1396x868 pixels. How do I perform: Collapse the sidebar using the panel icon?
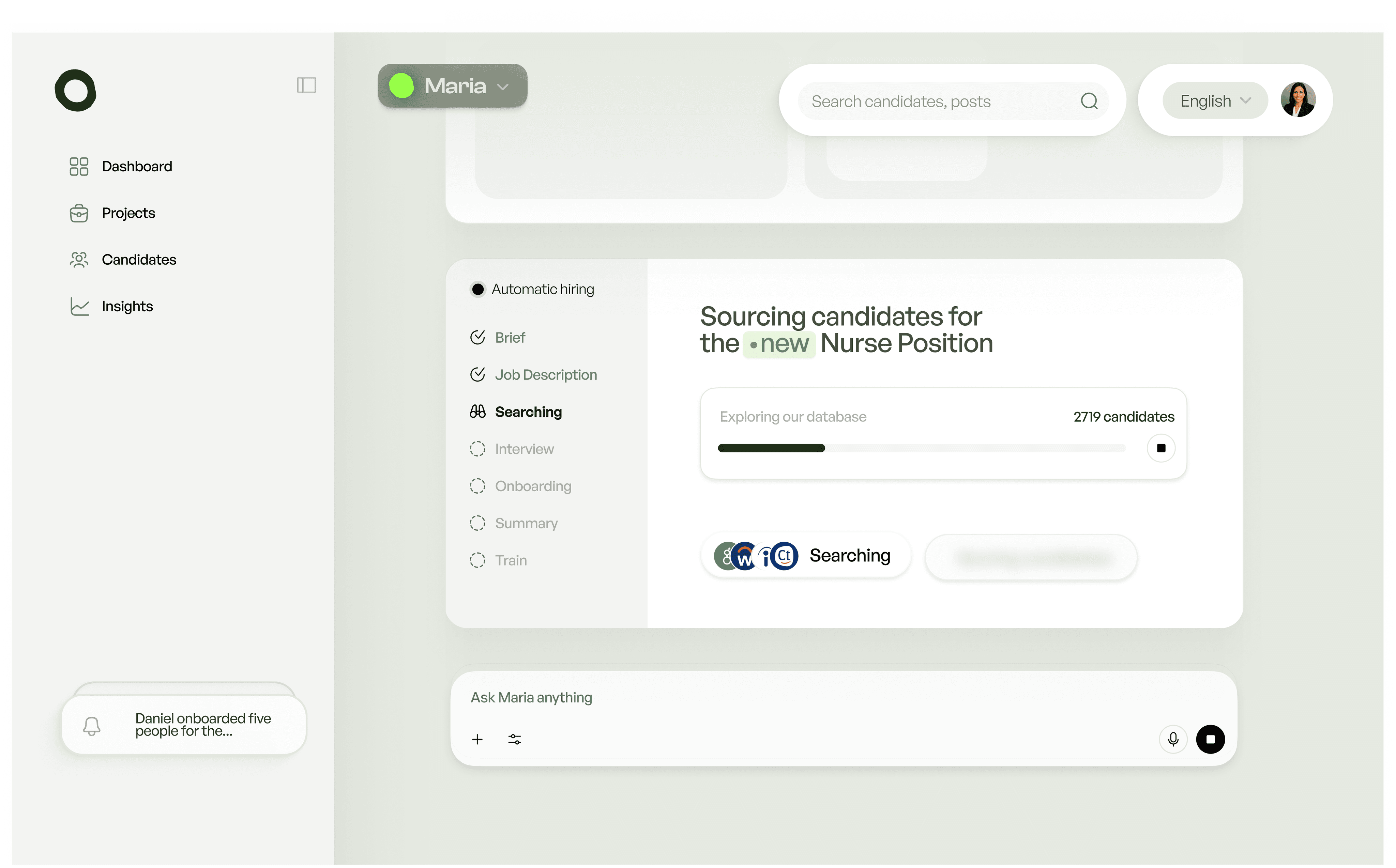click(306, 85)
